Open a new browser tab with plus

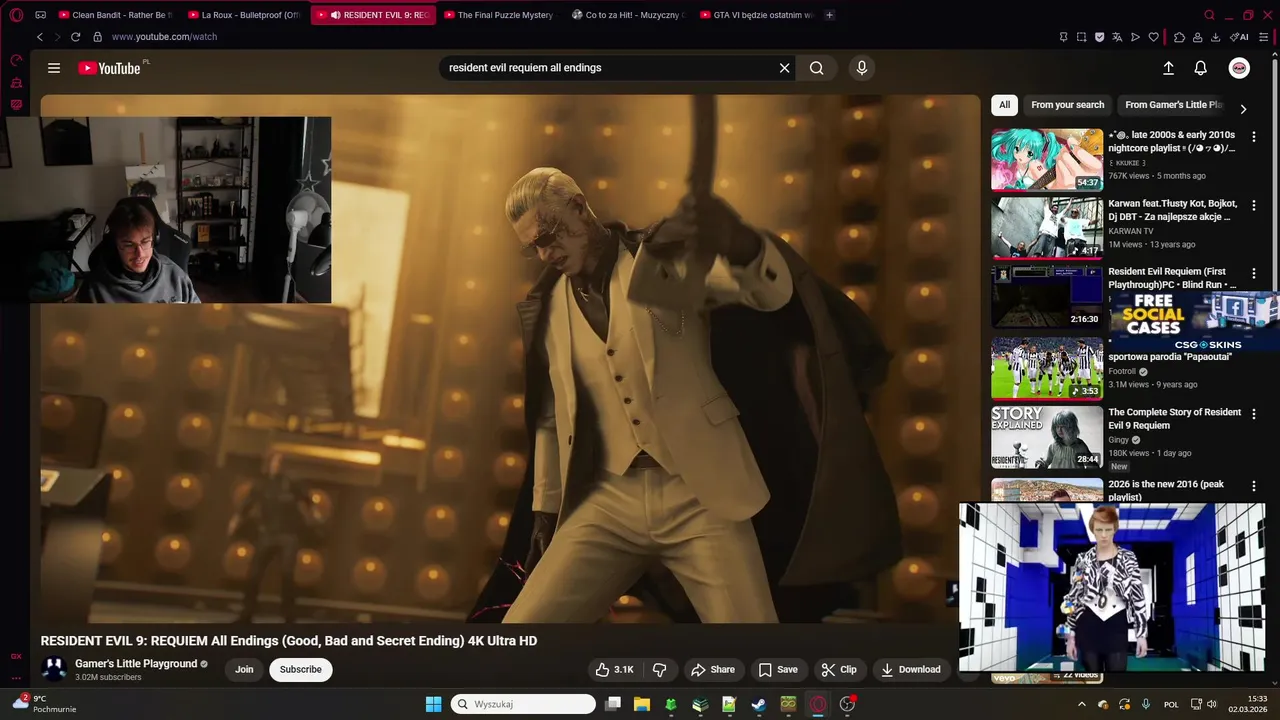[x=829, y=15]
